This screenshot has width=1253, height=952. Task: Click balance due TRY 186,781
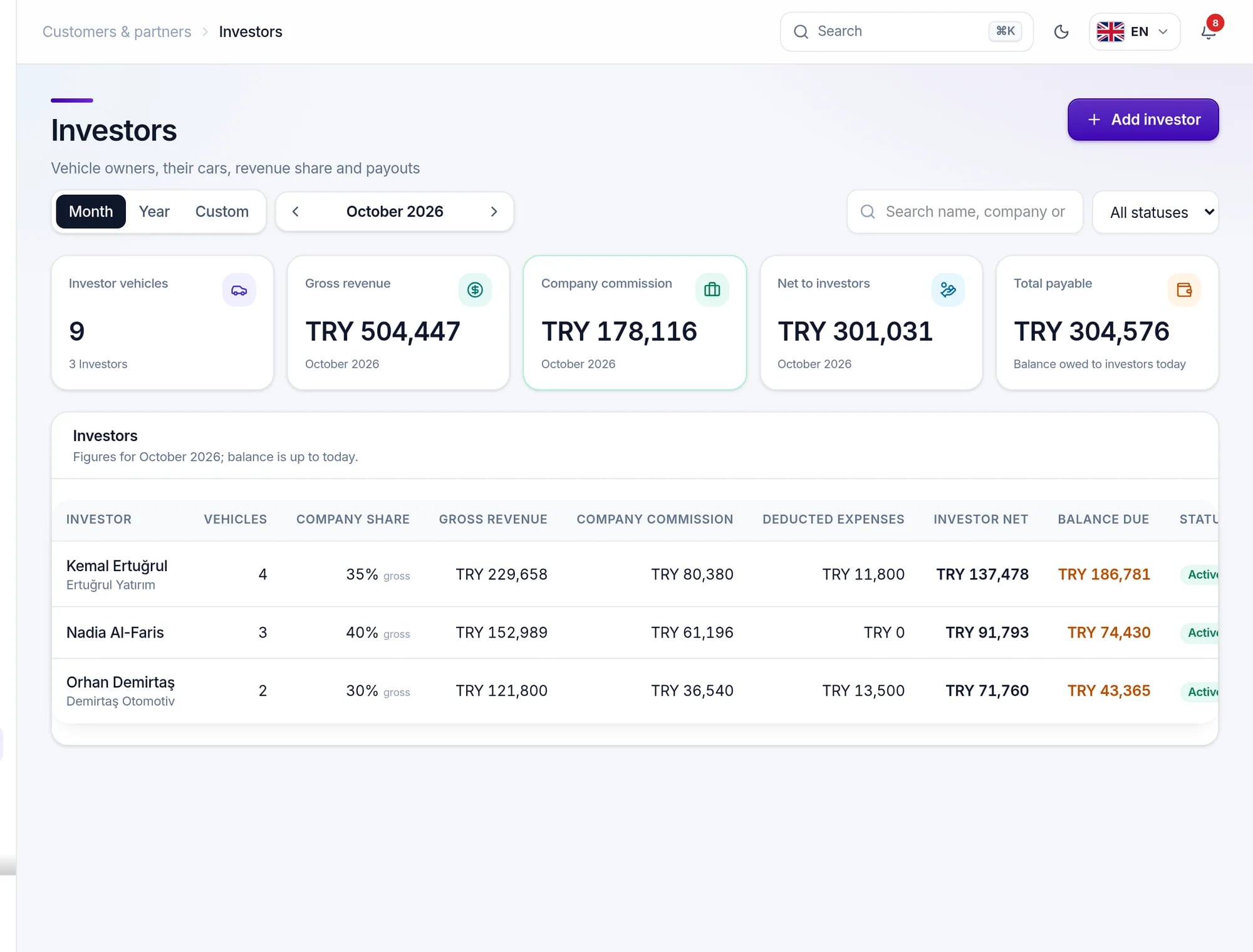point(1104,574)
